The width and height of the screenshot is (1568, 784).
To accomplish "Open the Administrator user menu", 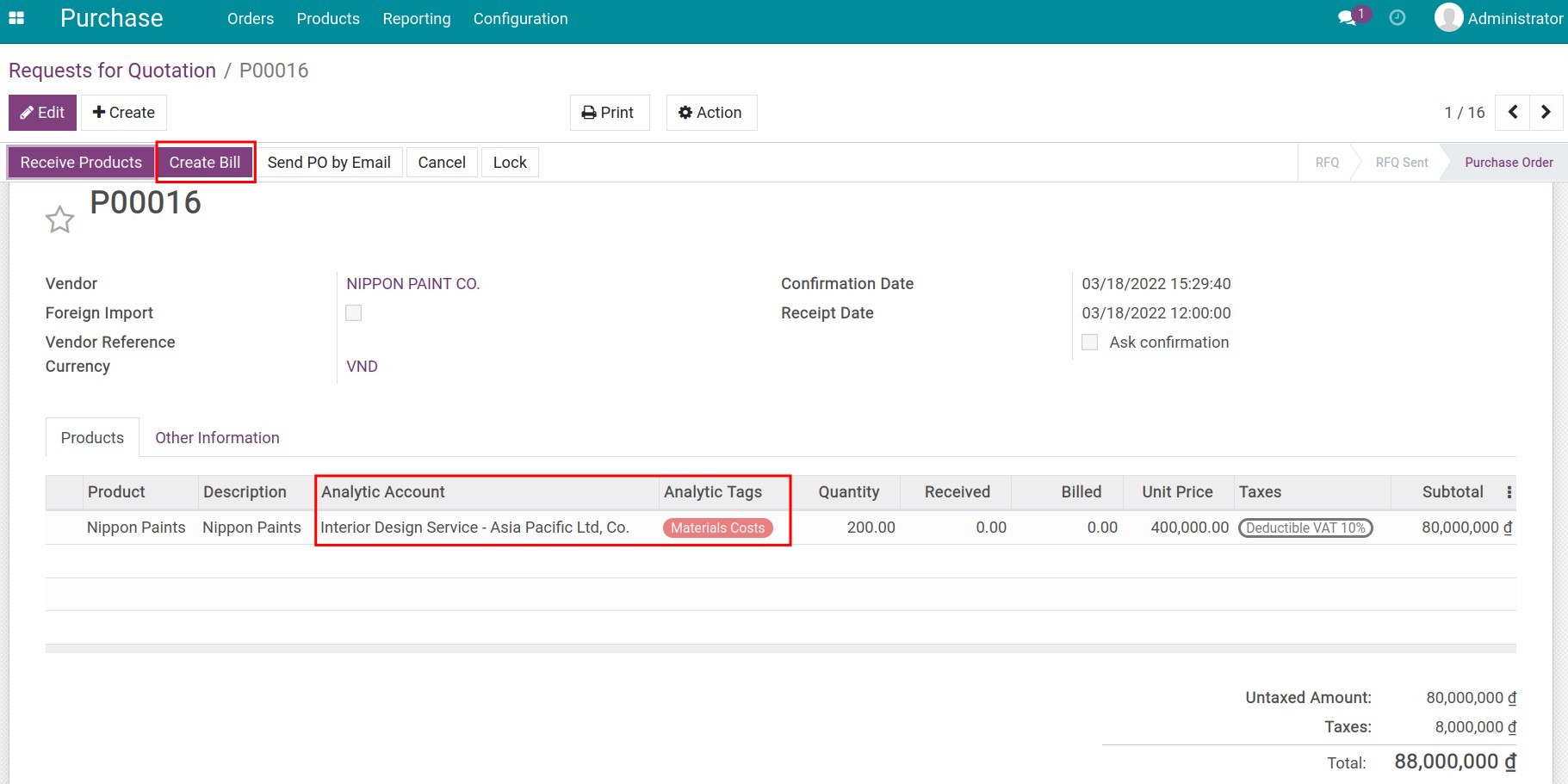I will [x=1498, y=17].
